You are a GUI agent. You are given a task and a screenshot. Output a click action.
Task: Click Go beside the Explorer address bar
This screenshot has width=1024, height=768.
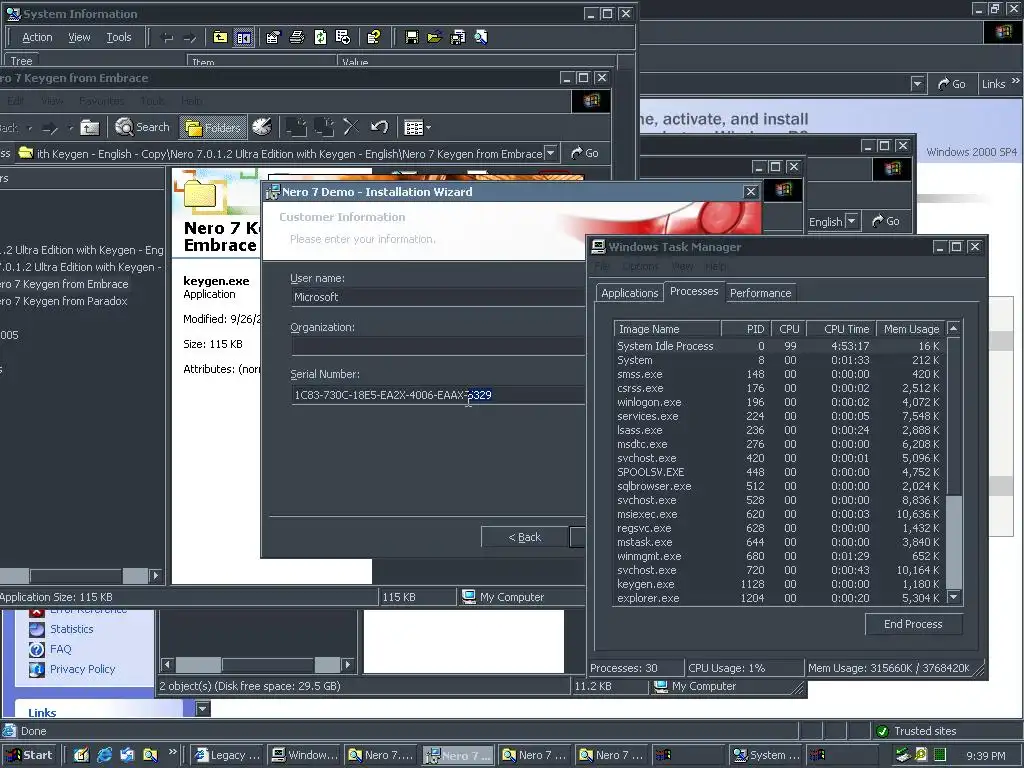point(584,153)
